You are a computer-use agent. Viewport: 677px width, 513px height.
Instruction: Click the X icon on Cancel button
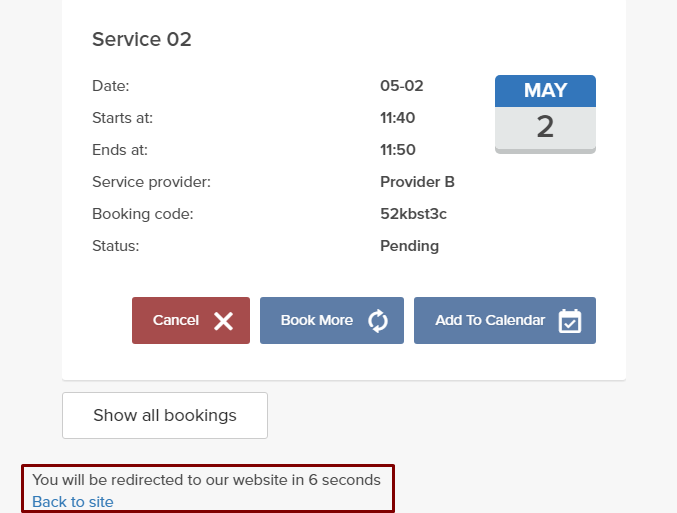point(223,321)
